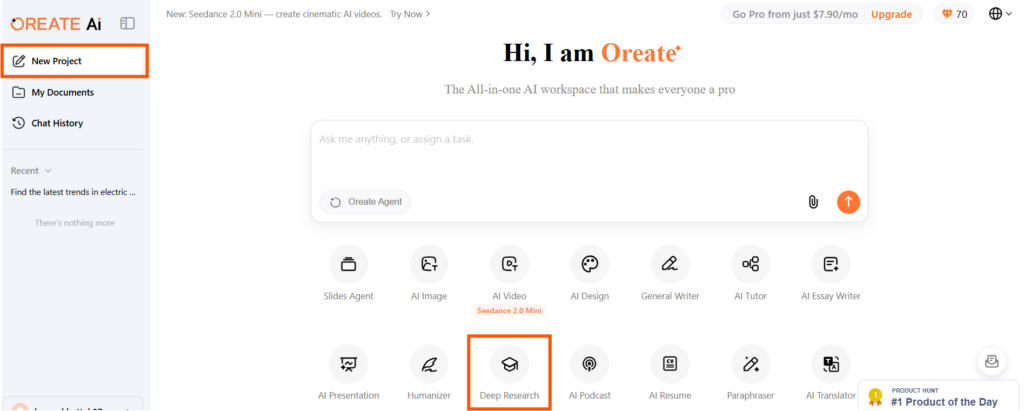Viewport: 1024px width, 411px height.
Task: Open the Deep Research tool
Action: pyautogui.click(x=509, y=372)
